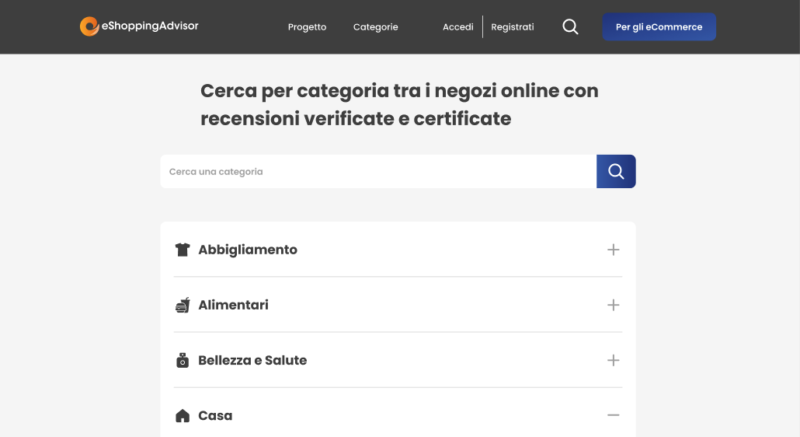
Task: Submit category search with blue magnifier button
Action: pos(616,171)
